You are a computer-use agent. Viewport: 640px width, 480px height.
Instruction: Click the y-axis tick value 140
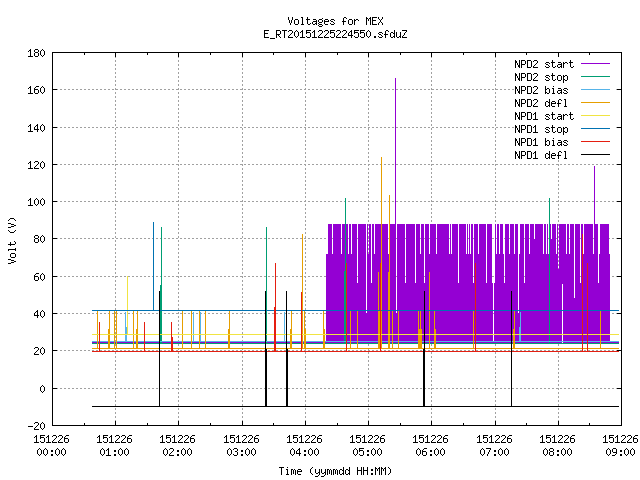36,128
